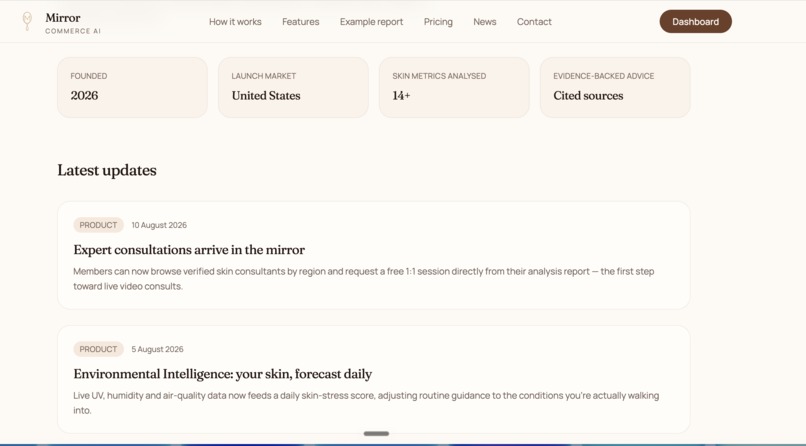Viewport: 806px width, 446px height.
Task: Open the Example report link
Action: 371,22
